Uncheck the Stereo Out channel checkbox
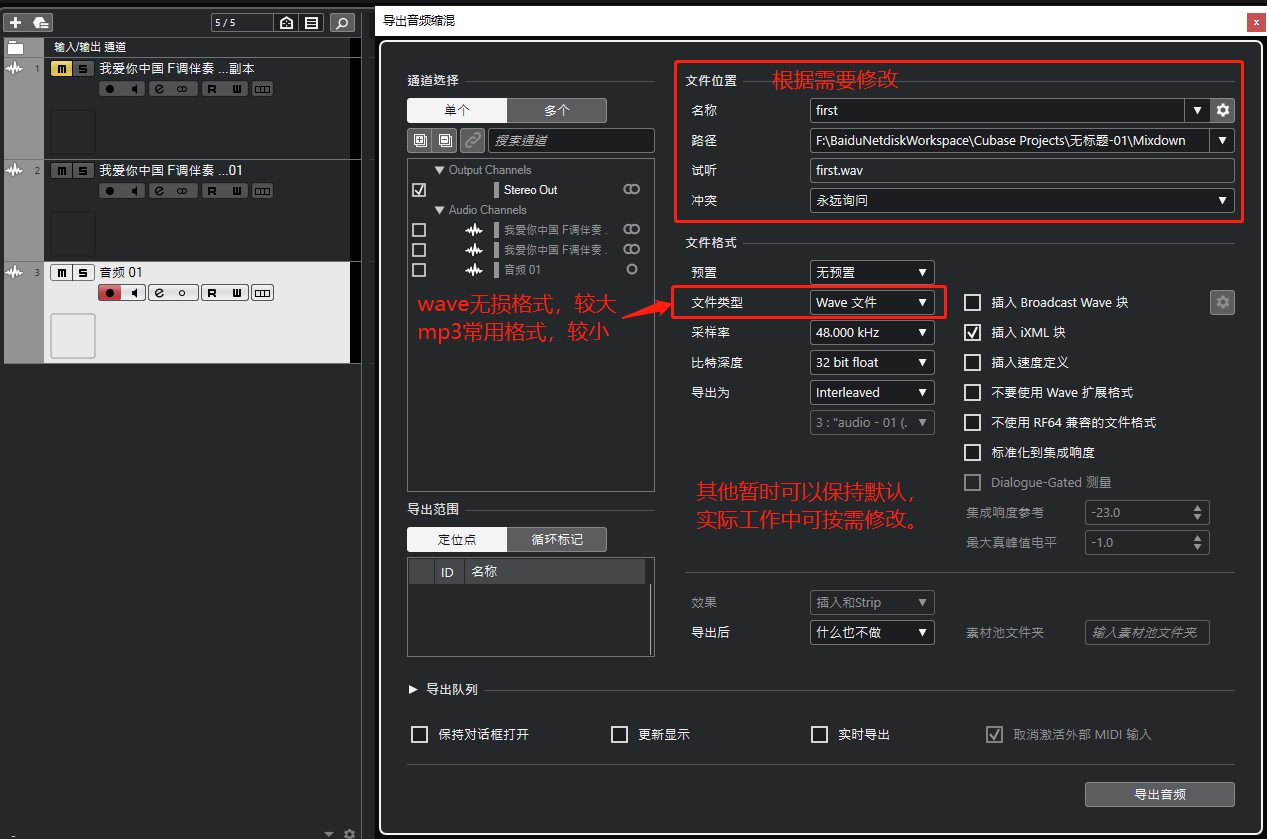The image size is (1267, 839). pos(419,190)
